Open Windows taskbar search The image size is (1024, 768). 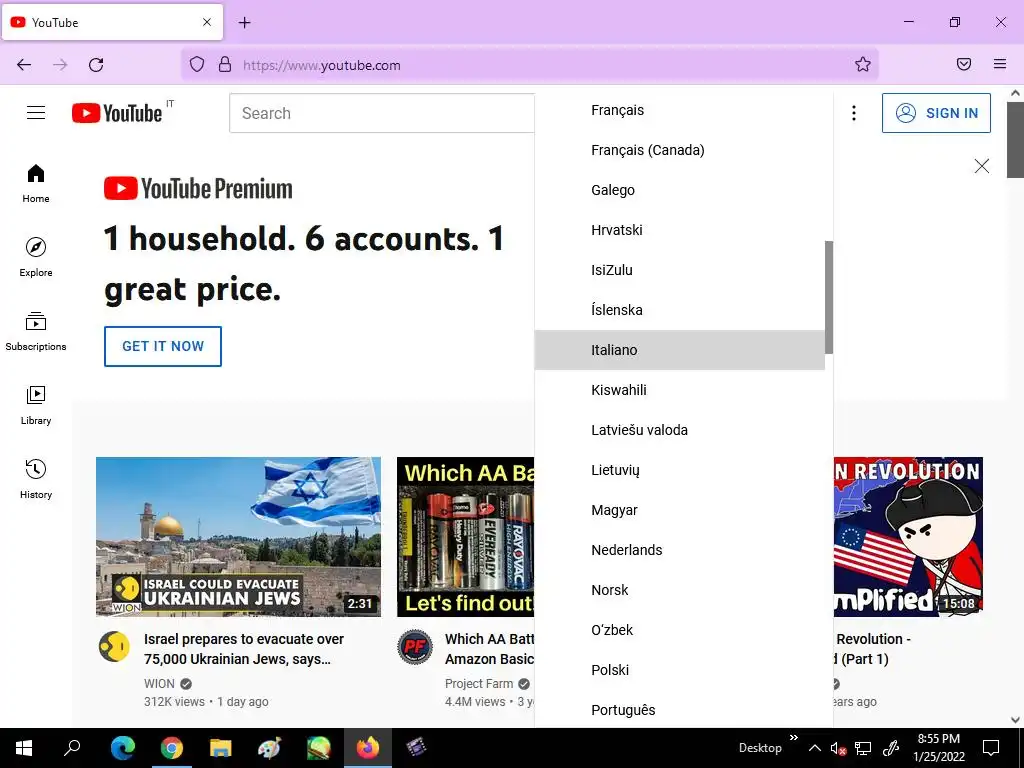[72, 748]
